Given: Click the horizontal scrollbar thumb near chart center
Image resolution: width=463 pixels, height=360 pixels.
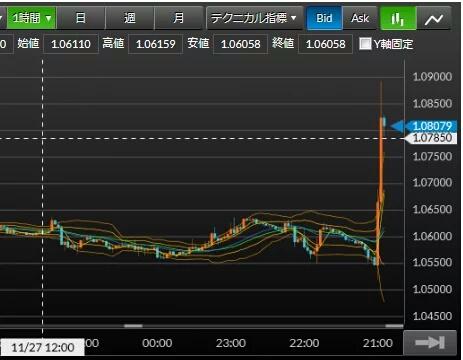Looking at the screenshot, I should click(133, 326).
